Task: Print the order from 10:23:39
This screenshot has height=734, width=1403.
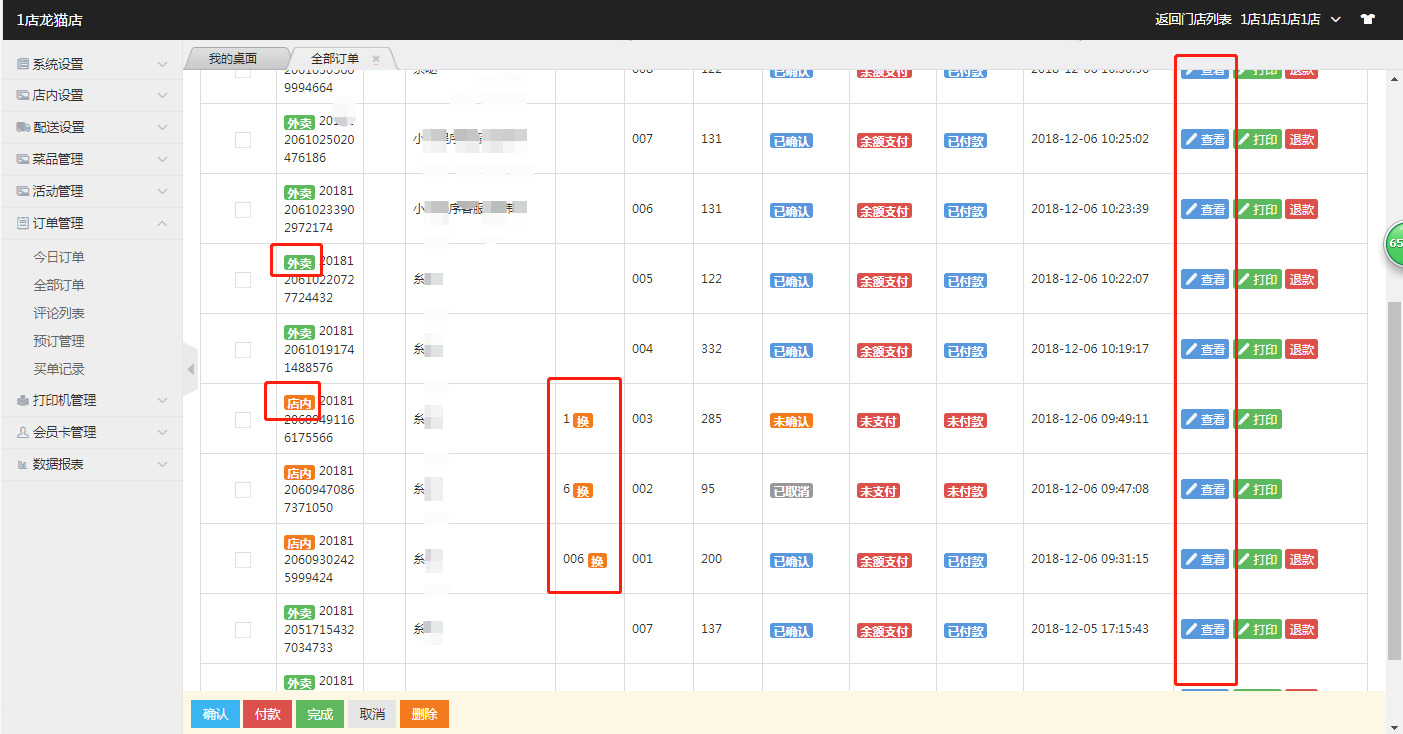Action: pos(1257,210)
